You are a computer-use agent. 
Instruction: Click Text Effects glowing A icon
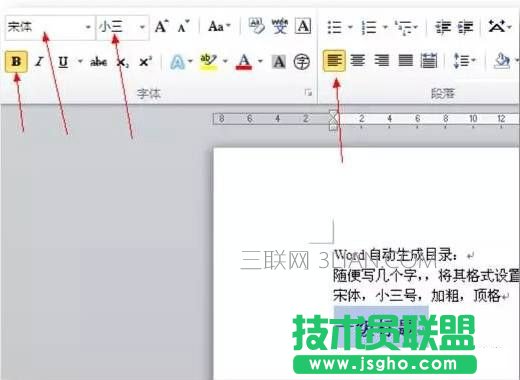(177, 62)
